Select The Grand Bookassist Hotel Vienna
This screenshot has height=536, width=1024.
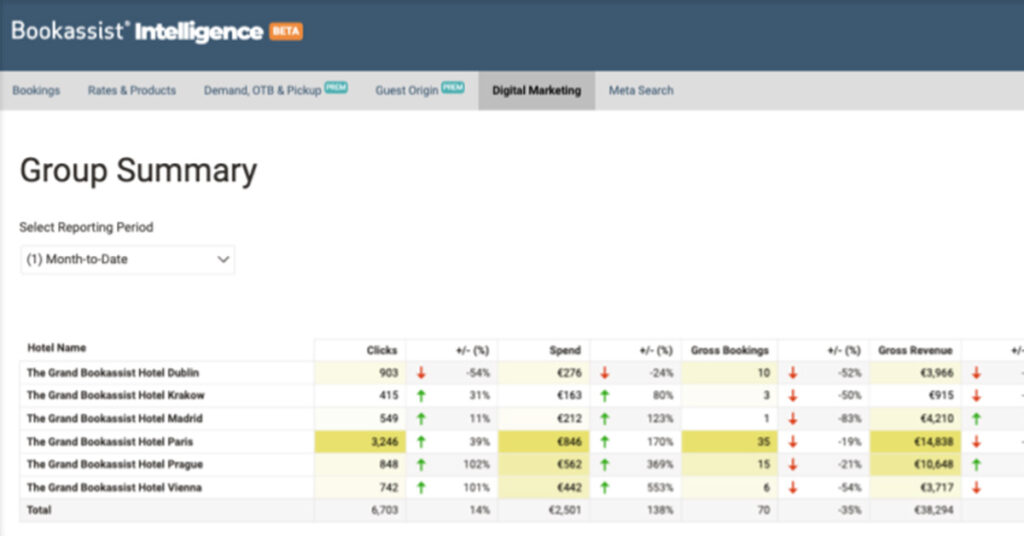point(114,488)
